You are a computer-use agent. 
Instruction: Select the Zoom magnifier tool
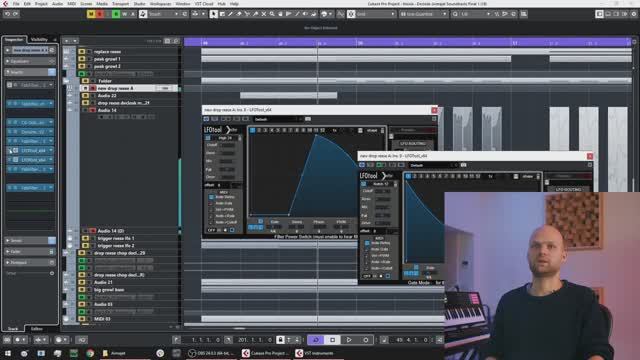click(272, 14)
